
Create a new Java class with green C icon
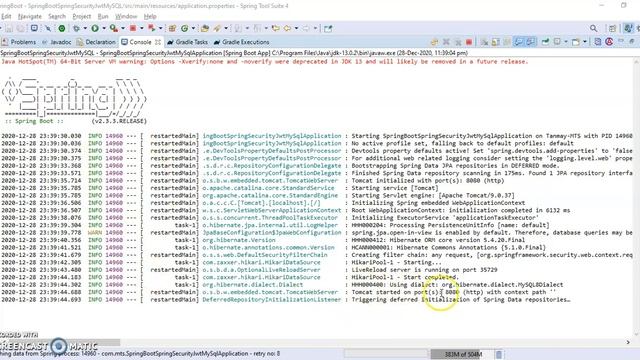coord(184,28)
